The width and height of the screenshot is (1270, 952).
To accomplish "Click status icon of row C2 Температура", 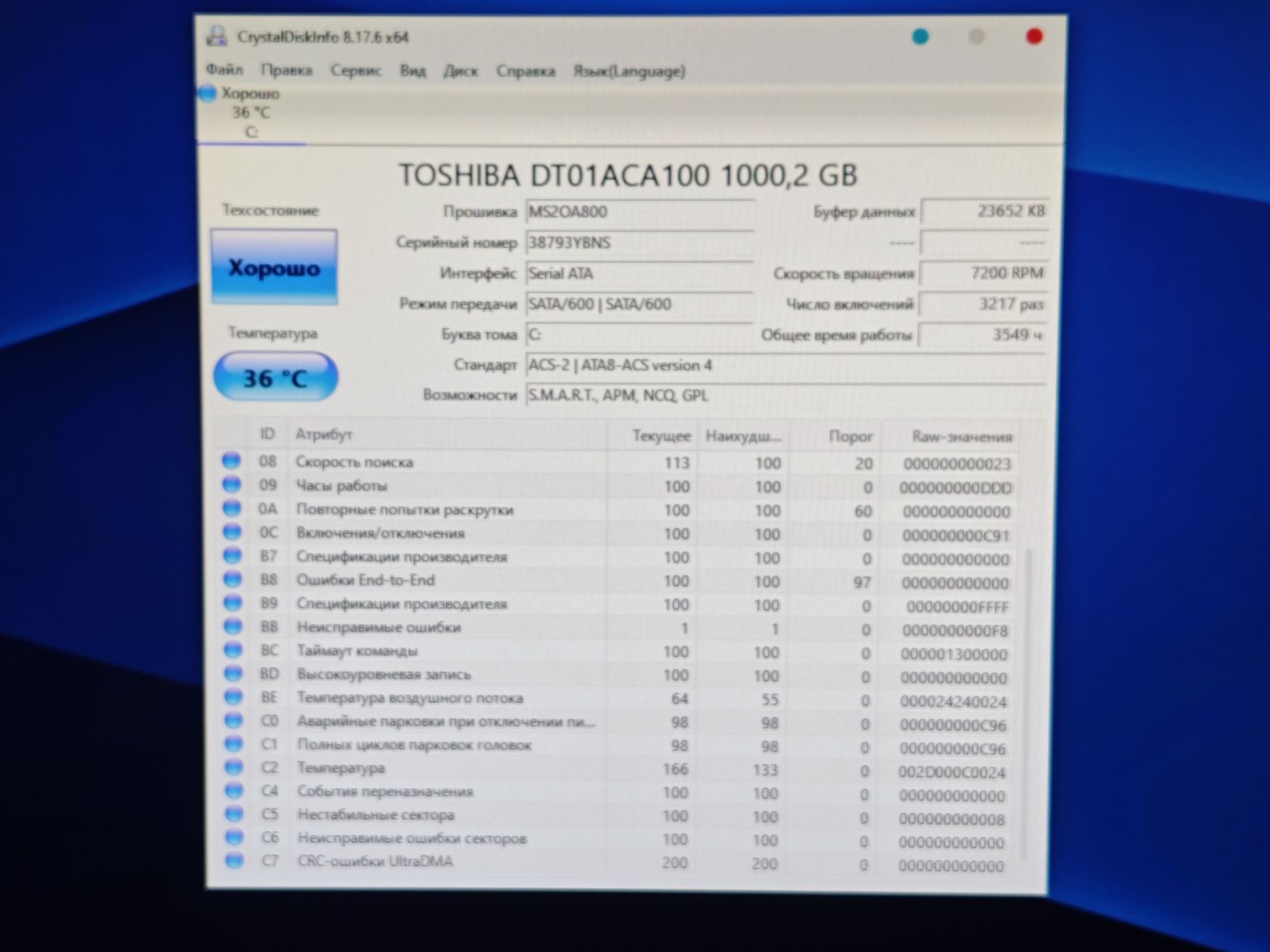I will 234,767.
